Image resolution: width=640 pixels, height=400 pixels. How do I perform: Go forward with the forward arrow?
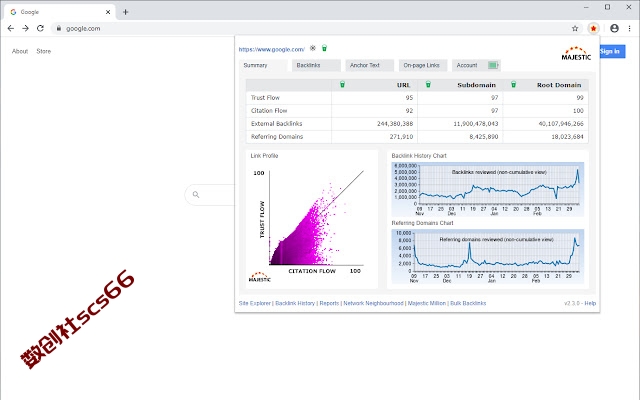25,28
